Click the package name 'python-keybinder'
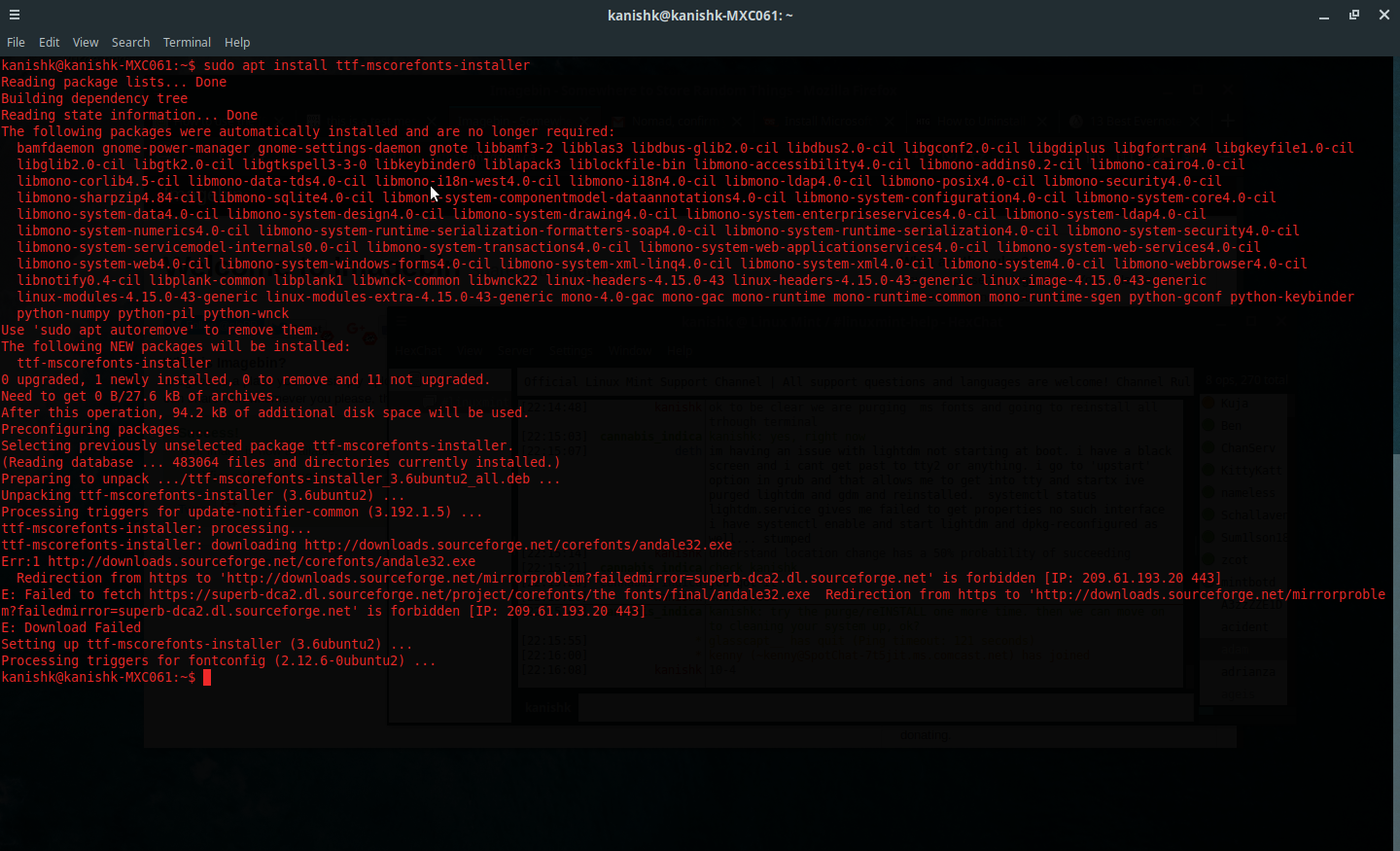 [1292, 297]
